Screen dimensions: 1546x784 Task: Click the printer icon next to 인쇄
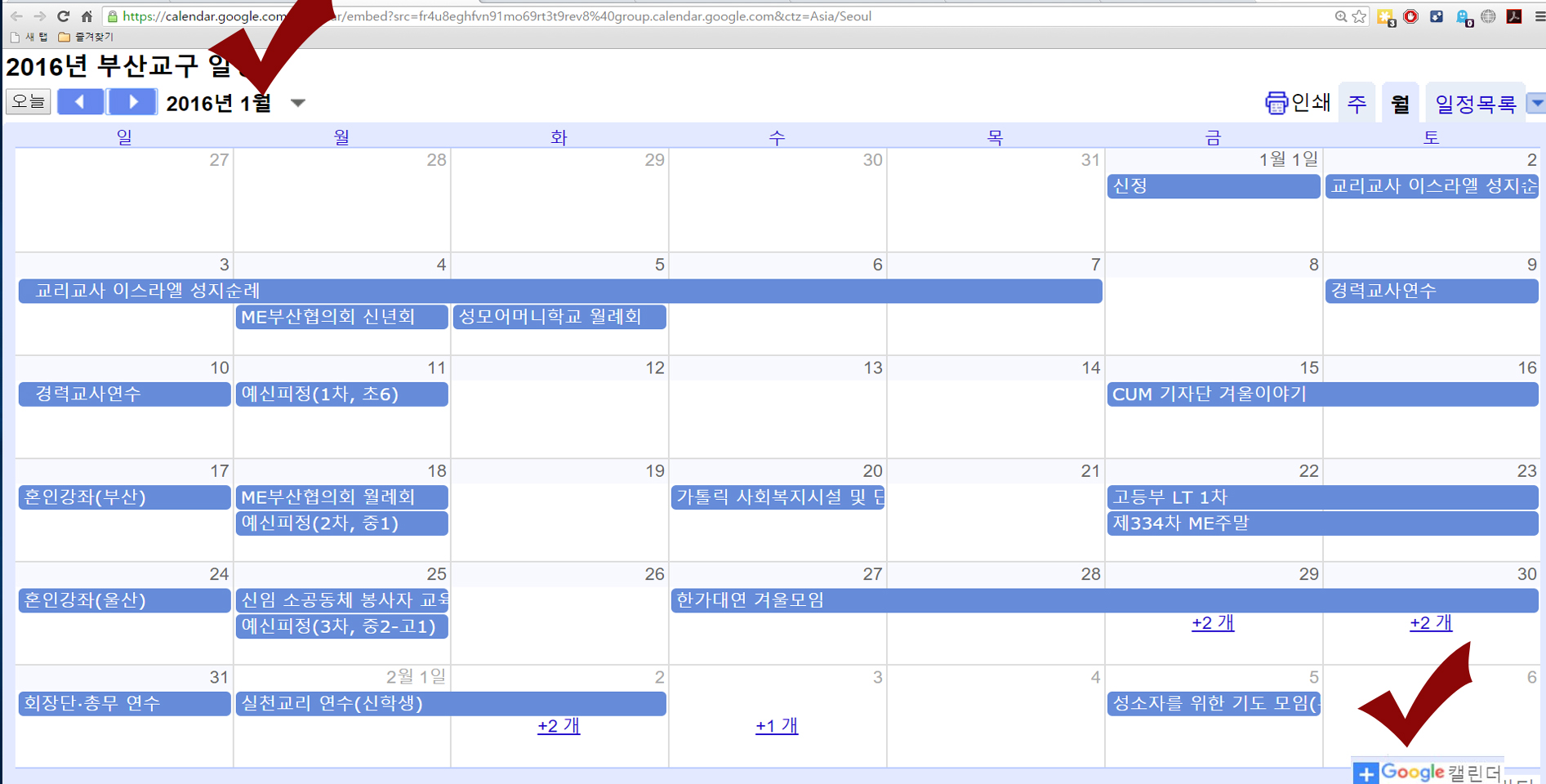(1276, 103)
